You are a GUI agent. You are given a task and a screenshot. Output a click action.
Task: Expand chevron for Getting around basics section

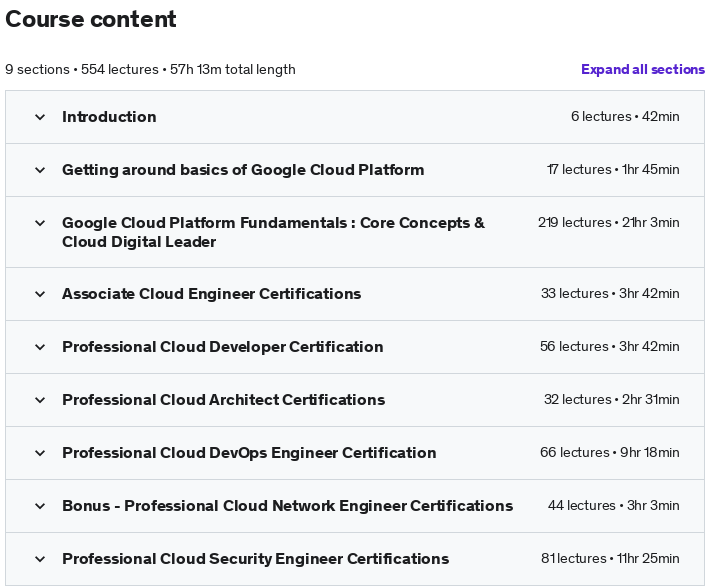coord(40,170)
